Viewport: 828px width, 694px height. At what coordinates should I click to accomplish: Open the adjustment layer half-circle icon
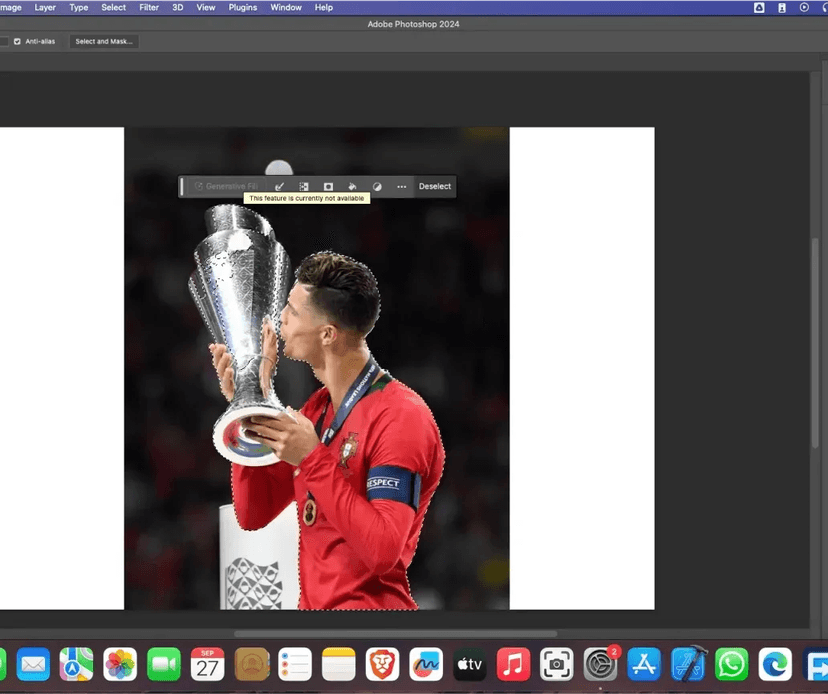[x=377, y=186]
